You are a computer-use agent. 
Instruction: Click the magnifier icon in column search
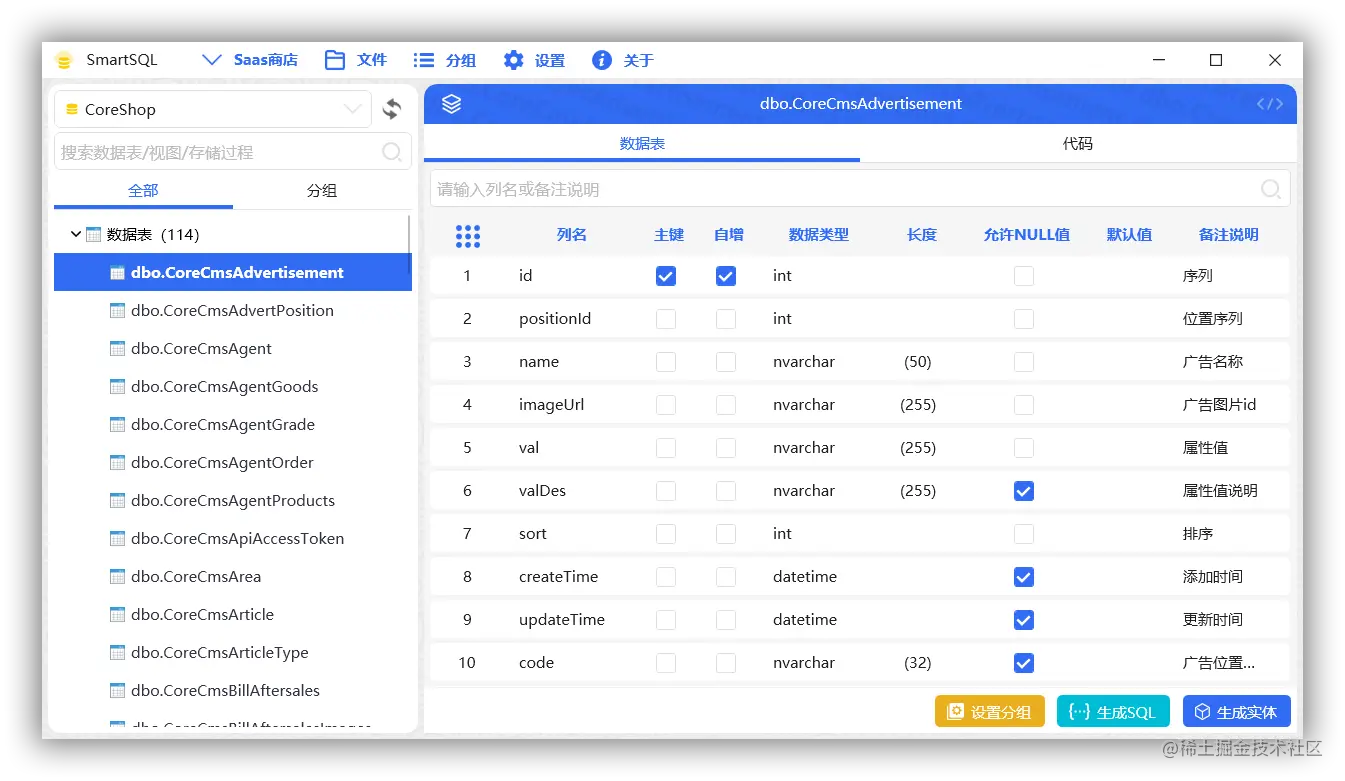coord(1271,189)
